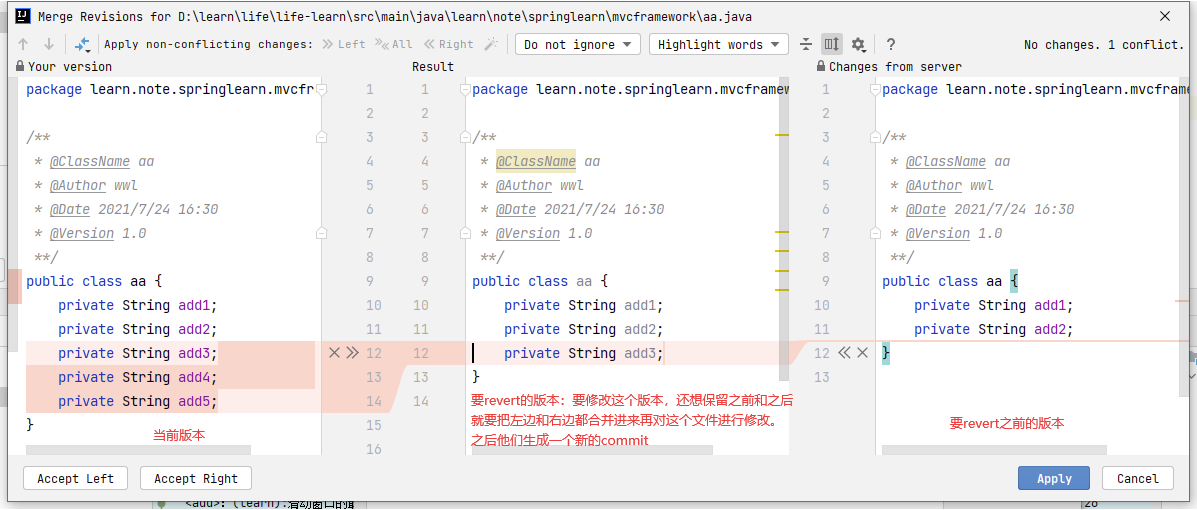The height and width of the screenshot is (510, 1197).
Task: Collapse the Javadoc comment fold in Result
Action: click(465, 137)
